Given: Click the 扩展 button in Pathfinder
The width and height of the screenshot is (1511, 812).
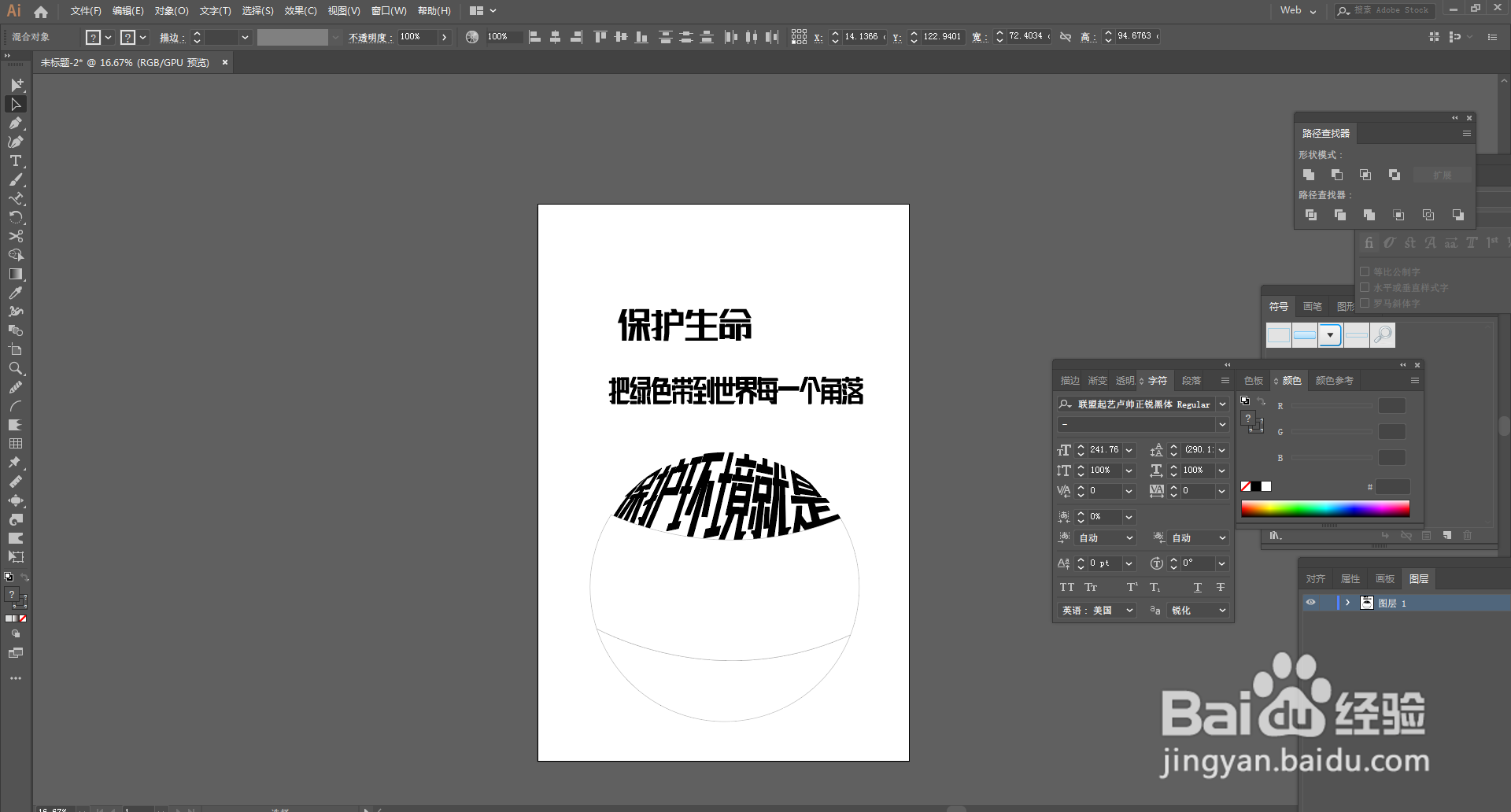Looking at the screenshot, I should (1442, 175).
